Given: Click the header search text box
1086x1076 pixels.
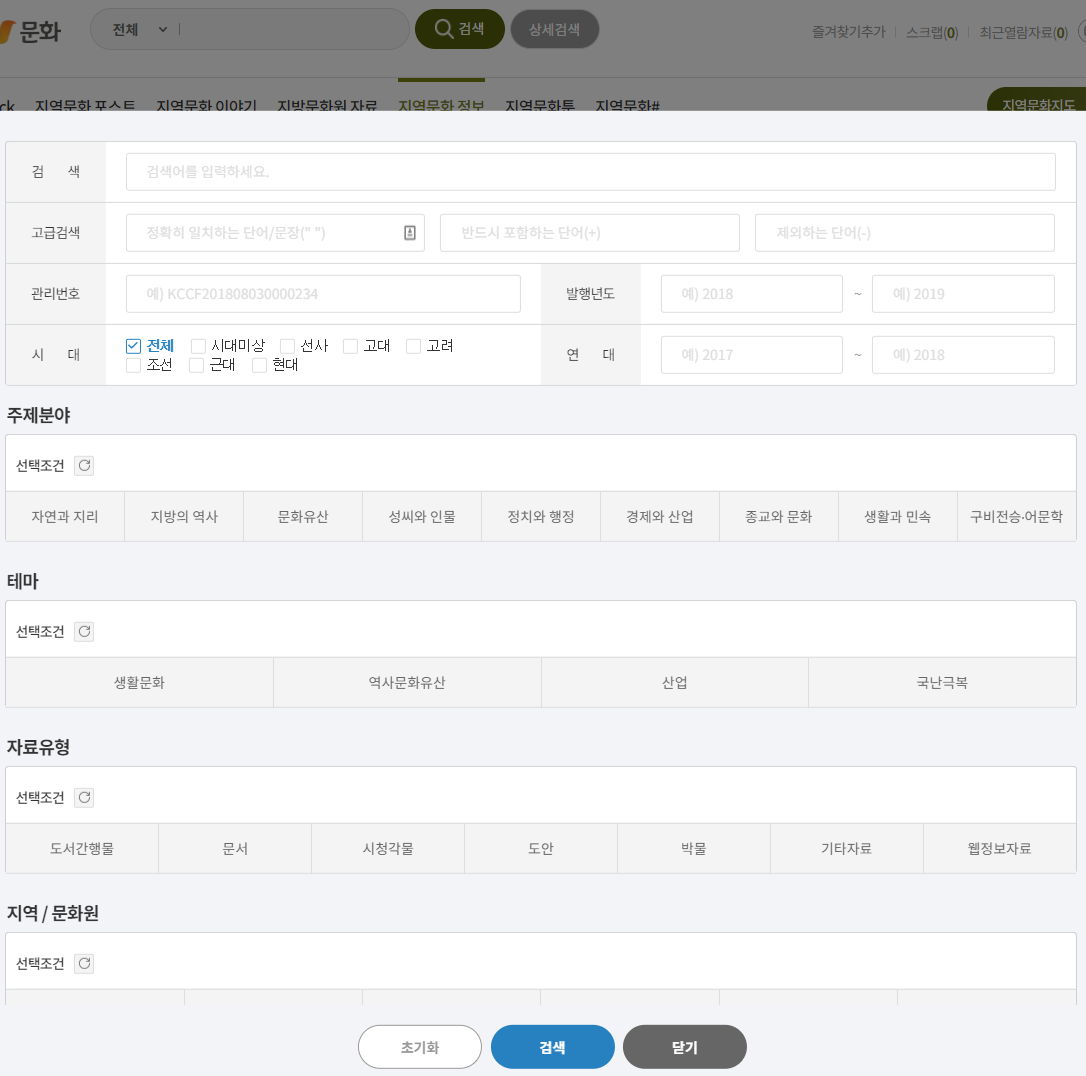Looking at the screenshot, I should (x=291, y=30).
